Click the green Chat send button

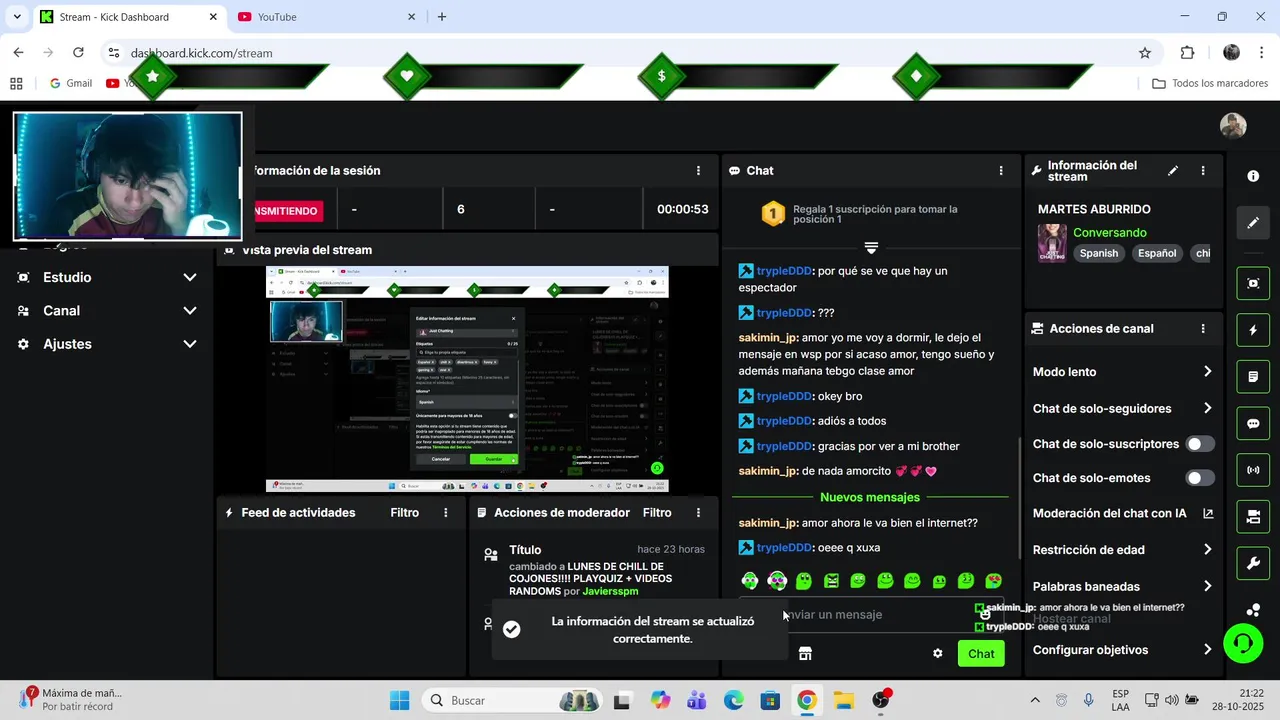[981, 654]
